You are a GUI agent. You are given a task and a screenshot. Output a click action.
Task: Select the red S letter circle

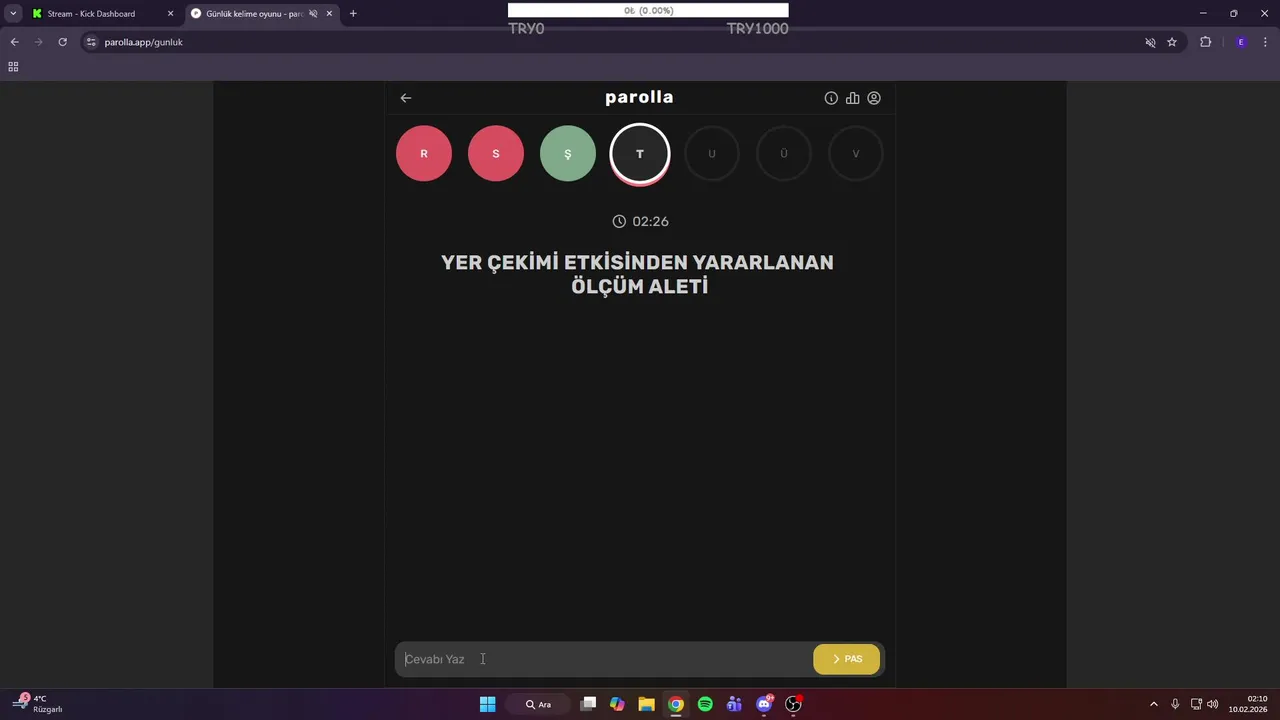point(496,154)
